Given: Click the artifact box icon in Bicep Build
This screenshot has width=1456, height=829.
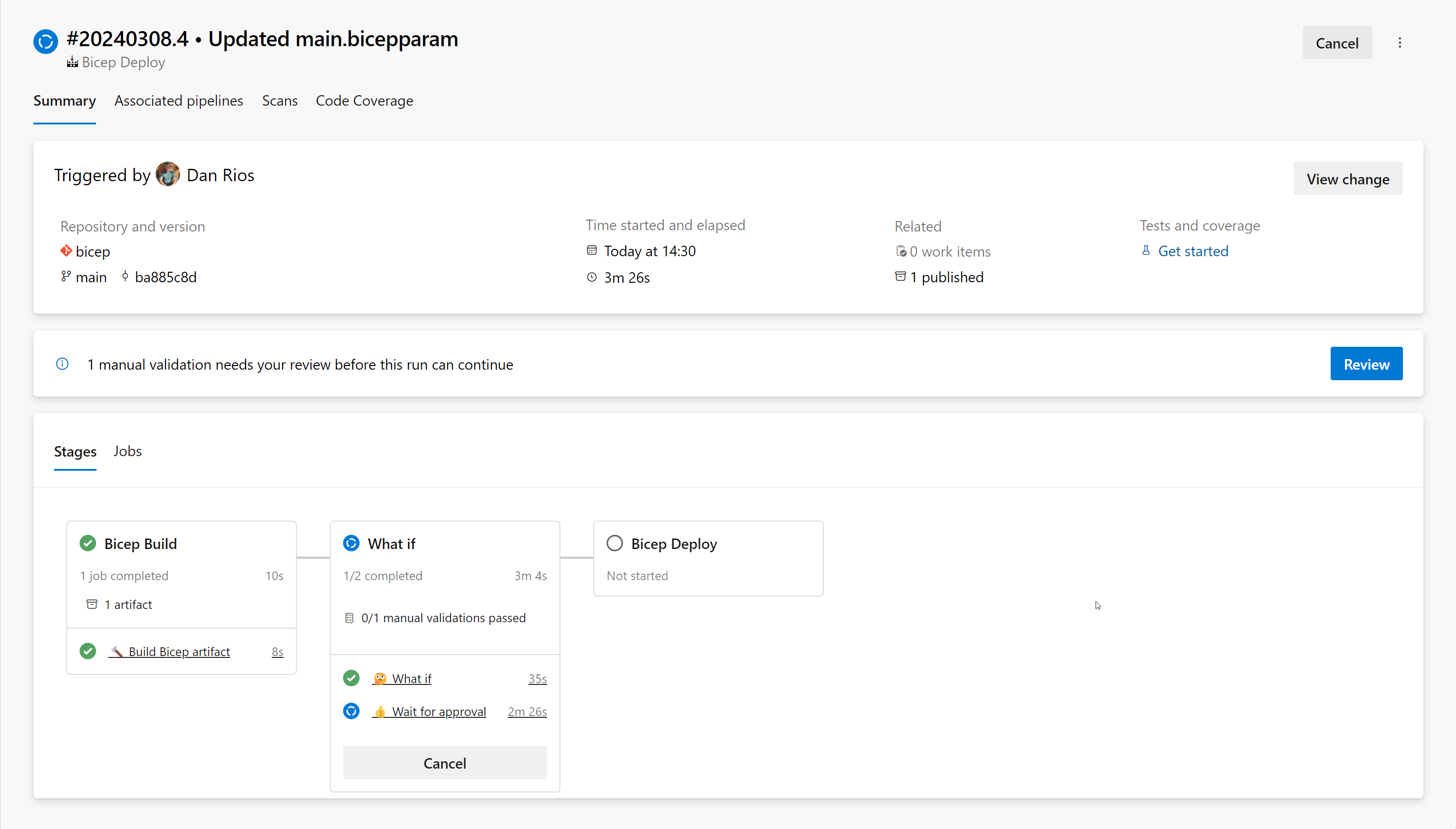Looking at the screenshot, I should 91,604.
